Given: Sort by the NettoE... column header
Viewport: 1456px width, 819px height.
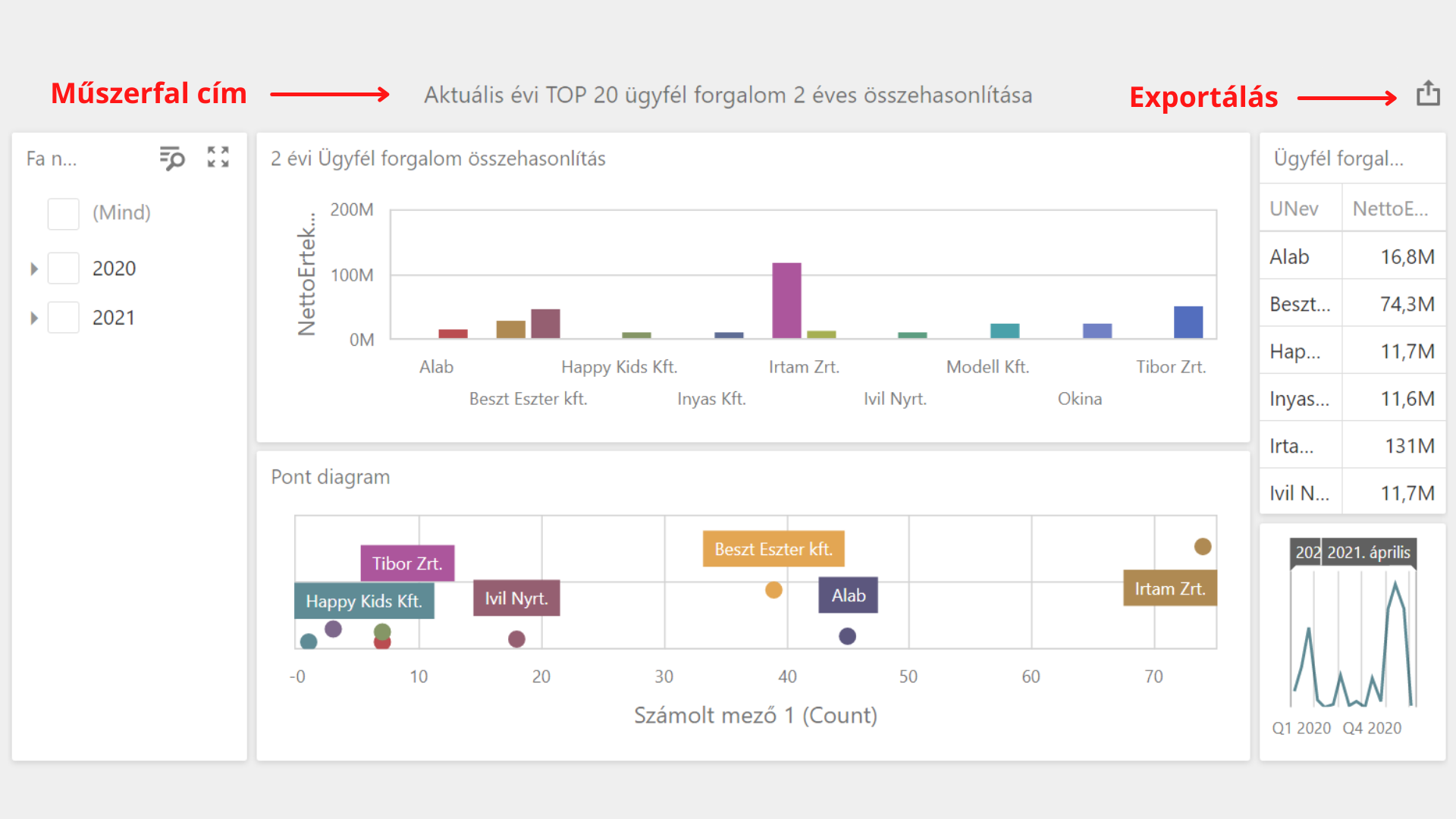Looking at the screenshot, I should coord(1390,209).
